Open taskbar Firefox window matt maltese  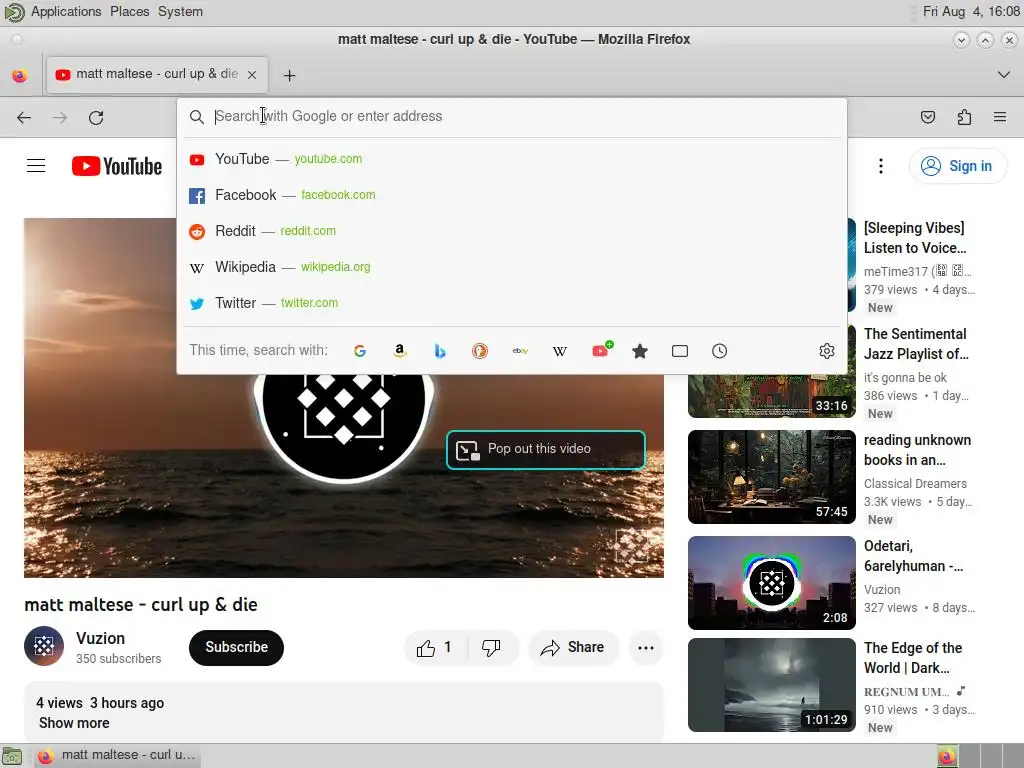click(116, 756)
